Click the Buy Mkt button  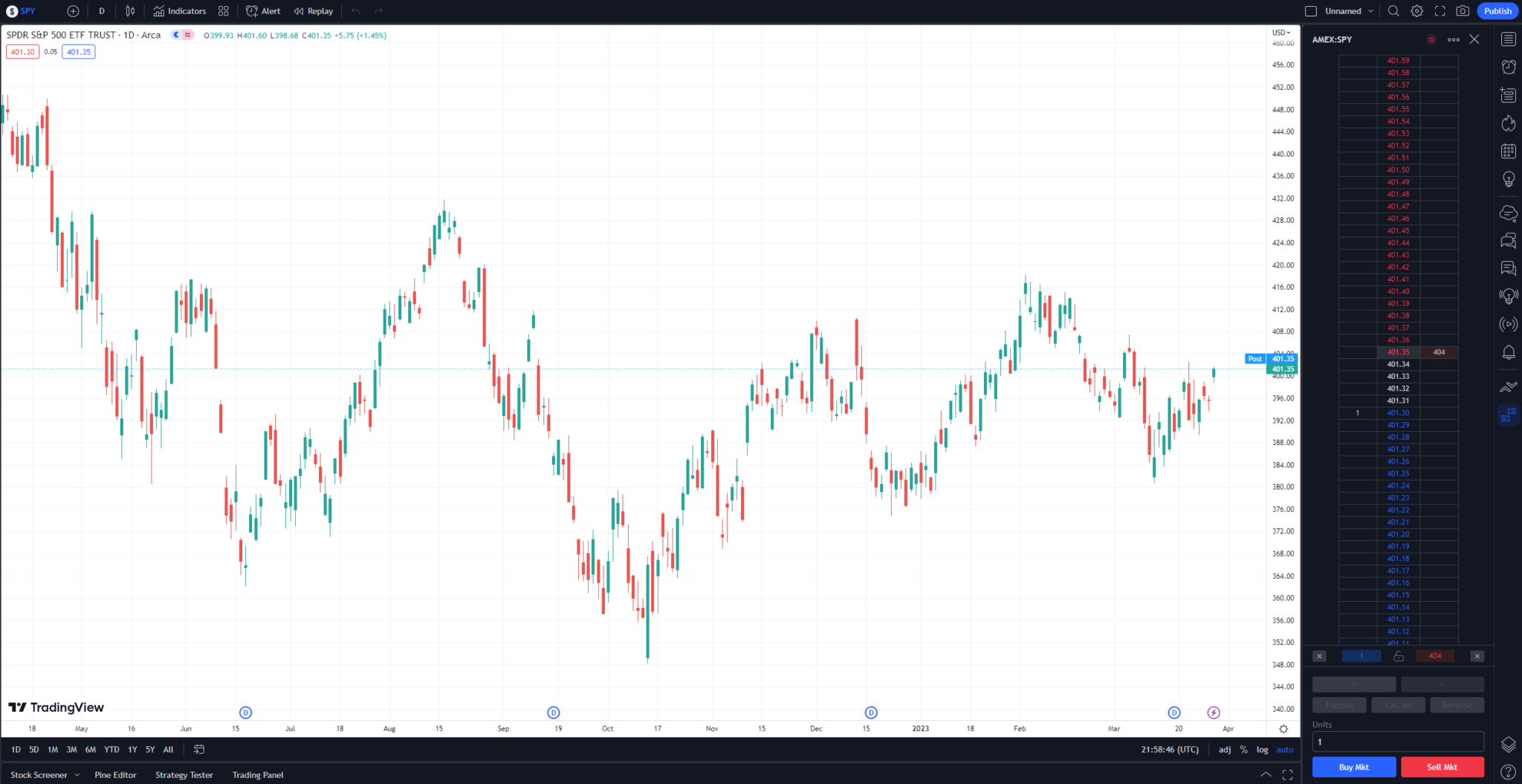[1353, 766]
